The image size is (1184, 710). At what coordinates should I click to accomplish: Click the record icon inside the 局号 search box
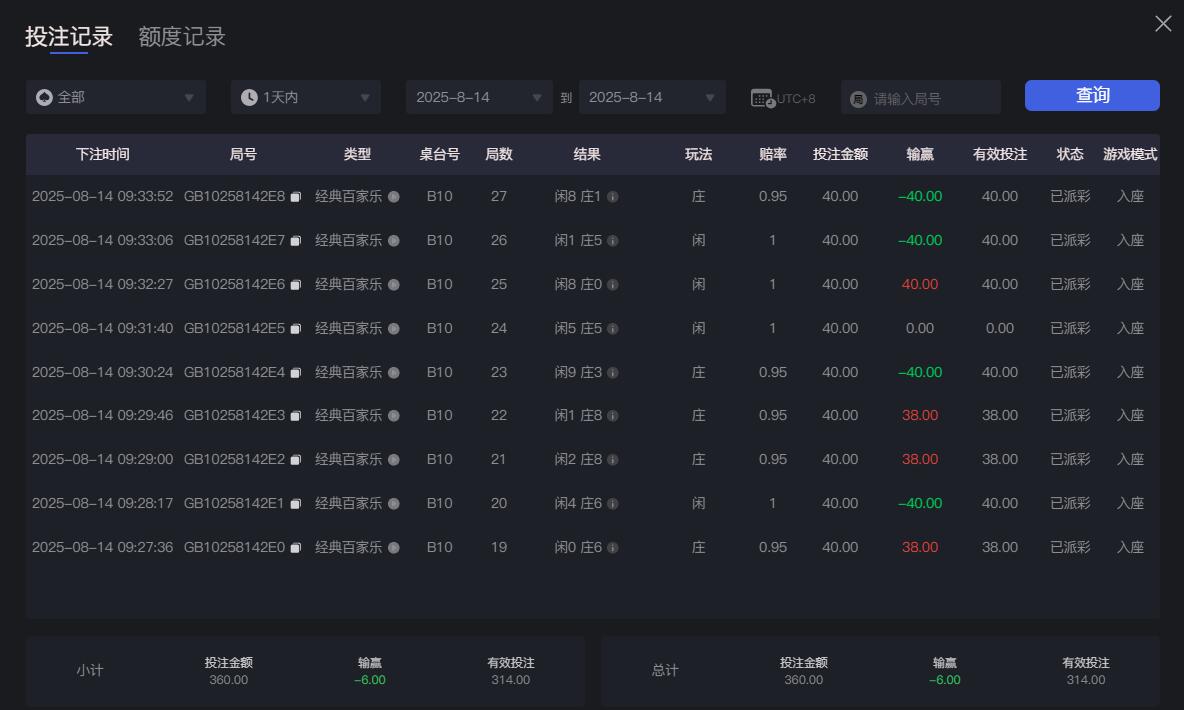[861, 96]
